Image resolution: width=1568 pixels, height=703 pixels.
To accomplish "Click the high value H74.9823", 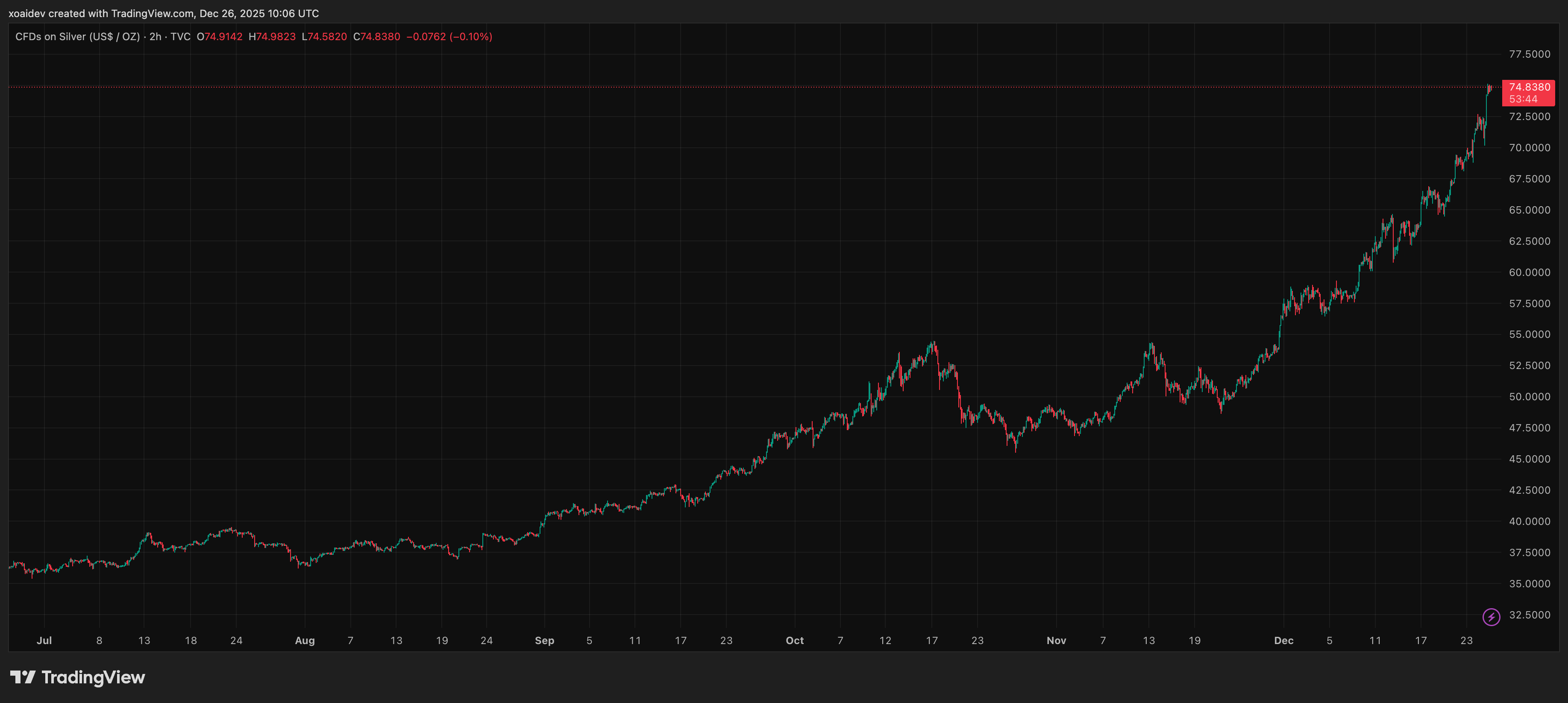I will pos(271,37).
